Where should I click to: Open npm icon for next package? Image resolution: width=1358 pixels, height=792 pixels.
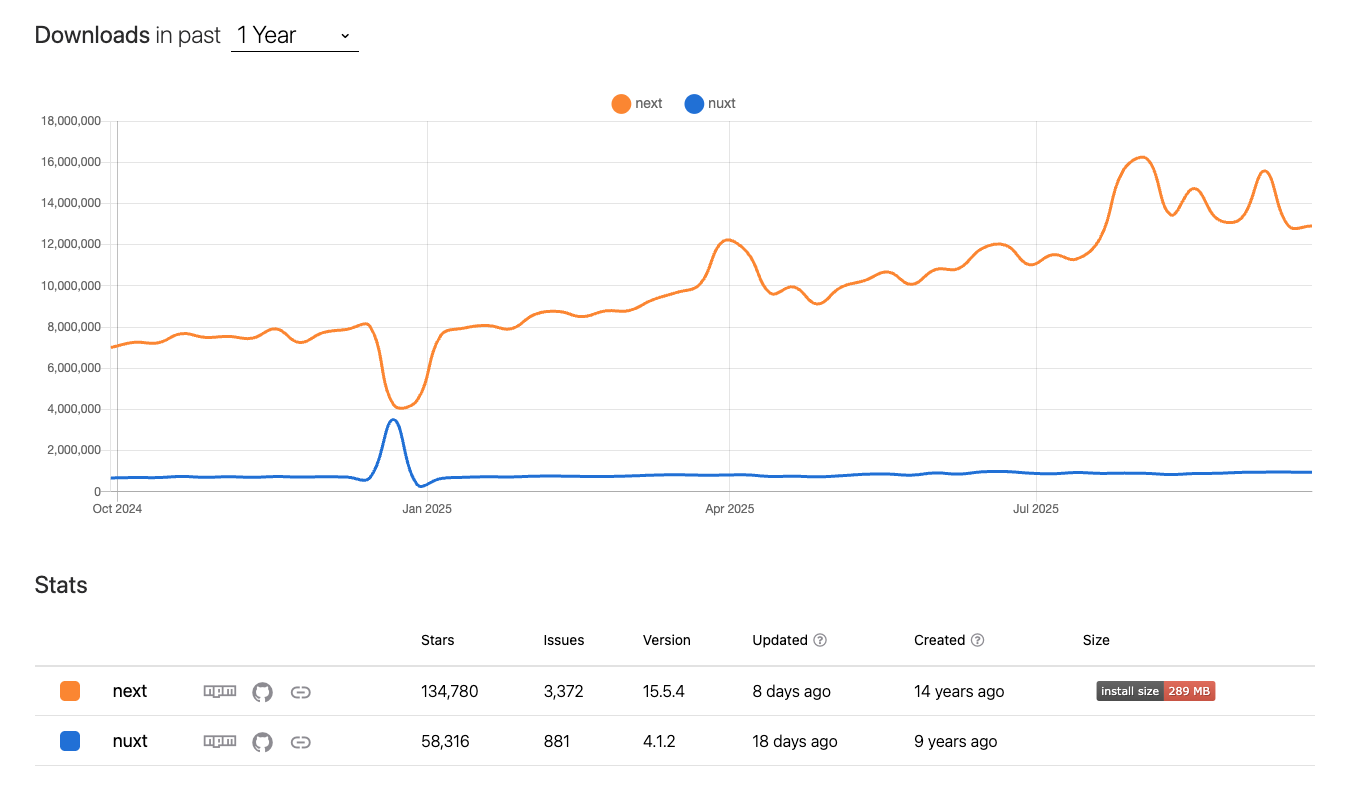click(220, 691)
